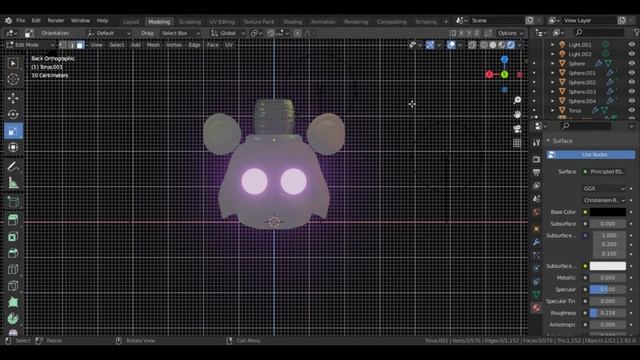Switch to vertex select mode
Viewport: 640px width, 360px height.
(62, 45)
